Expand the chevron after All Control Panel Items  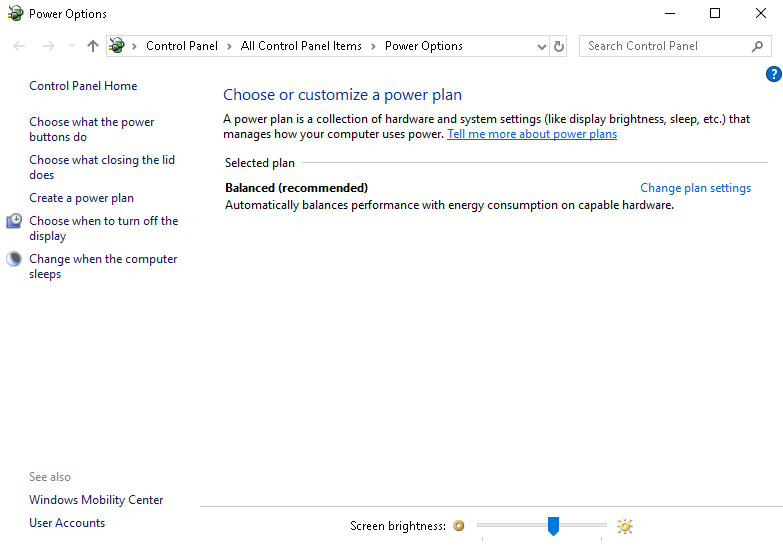tap(373, 46)
